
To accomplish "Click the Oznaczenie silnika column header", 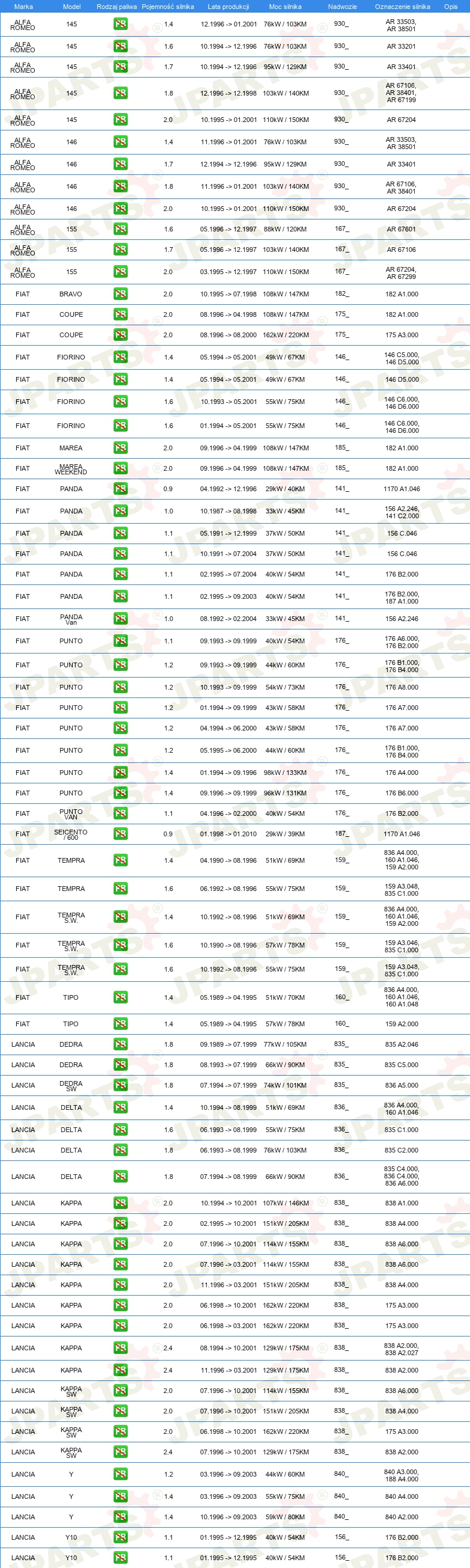I will coord(403,7).
